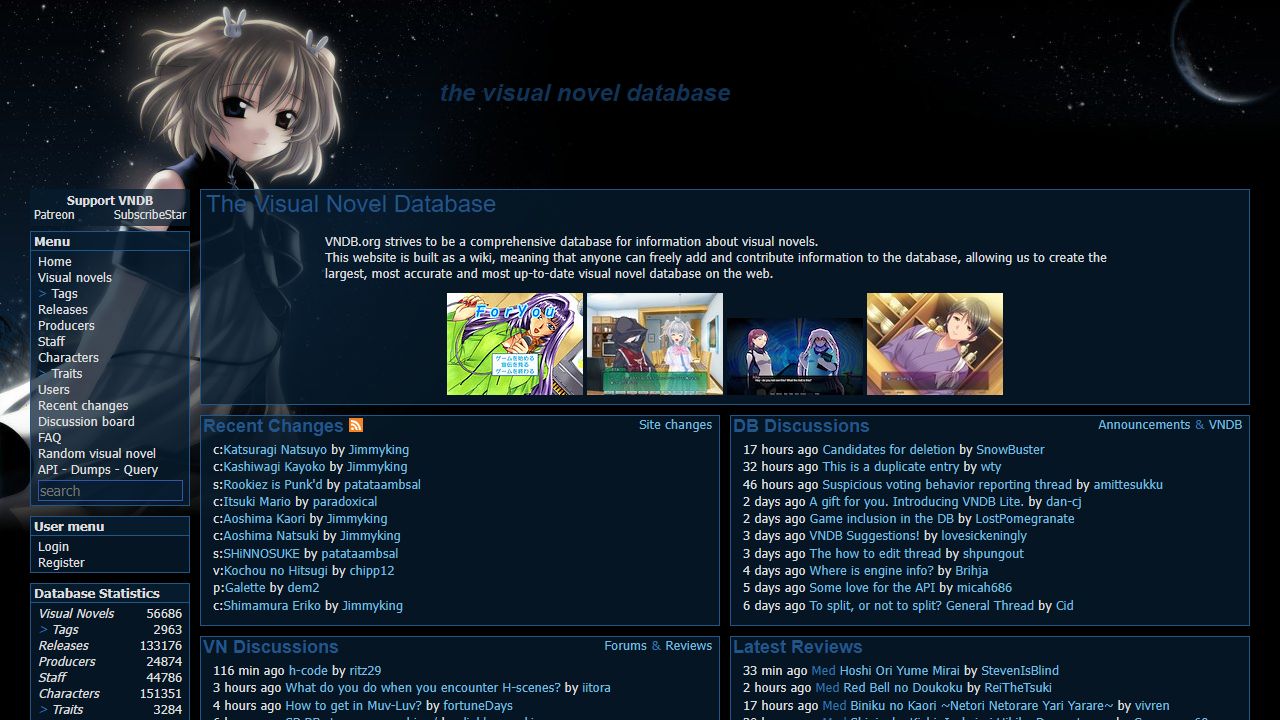
Task: Open the Tags link in Database Statistics
Action: point(65,630)
